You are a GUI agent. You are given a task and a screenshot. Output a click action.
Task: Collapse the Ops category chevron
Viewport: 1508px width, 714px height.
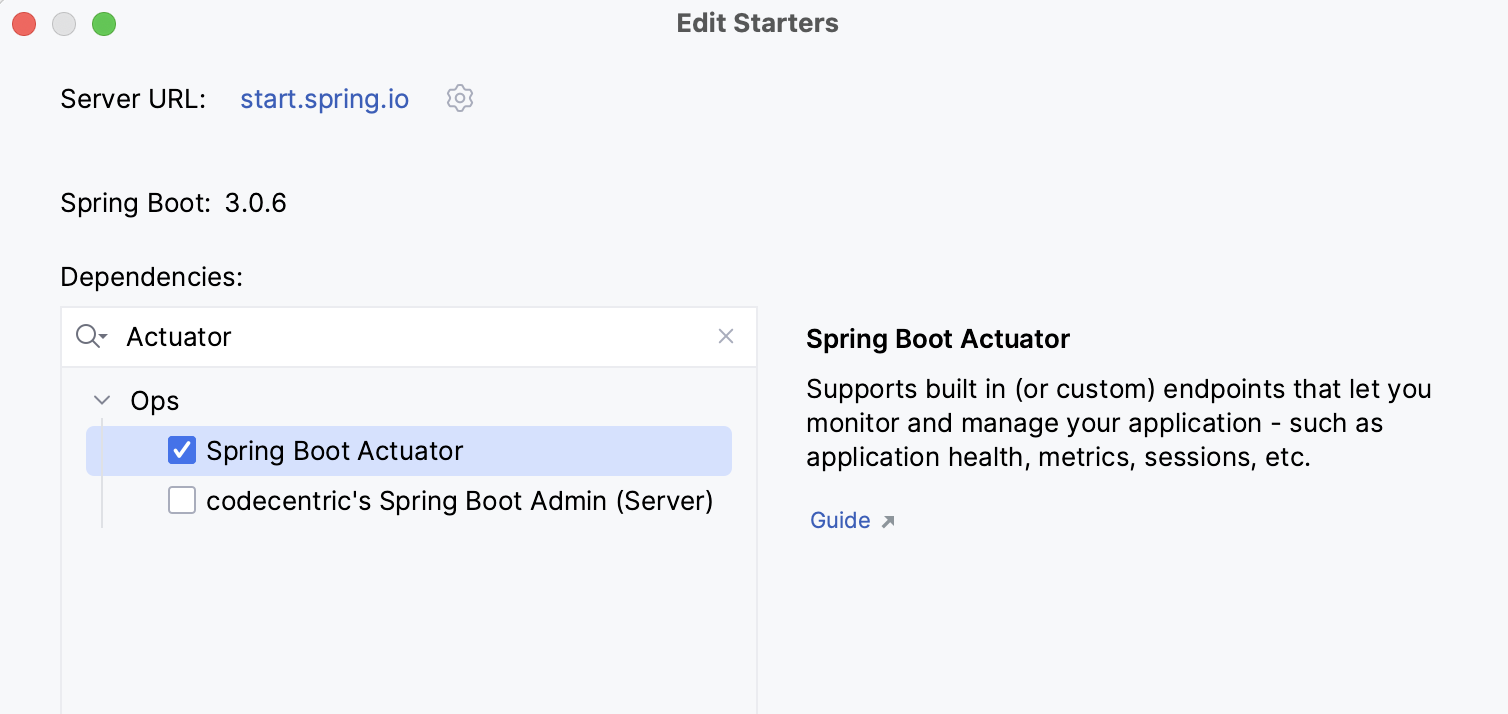(102, 400)
